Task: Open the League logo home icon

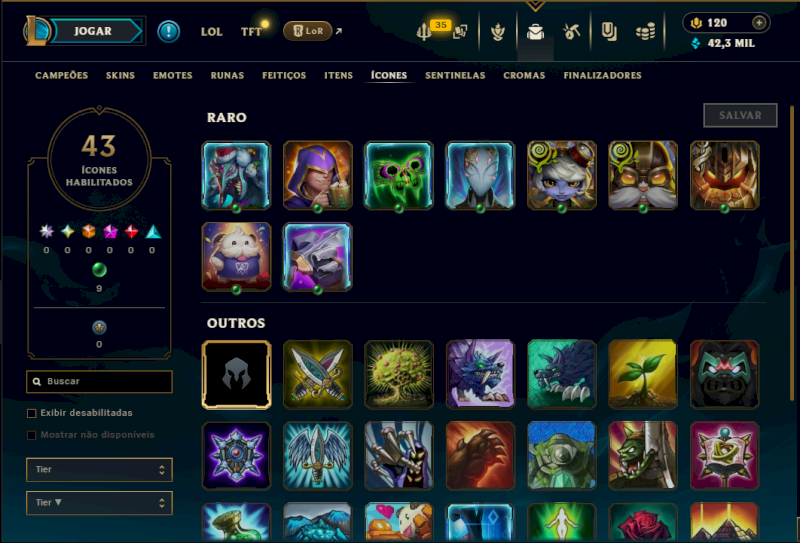Action: pos(37,31)
